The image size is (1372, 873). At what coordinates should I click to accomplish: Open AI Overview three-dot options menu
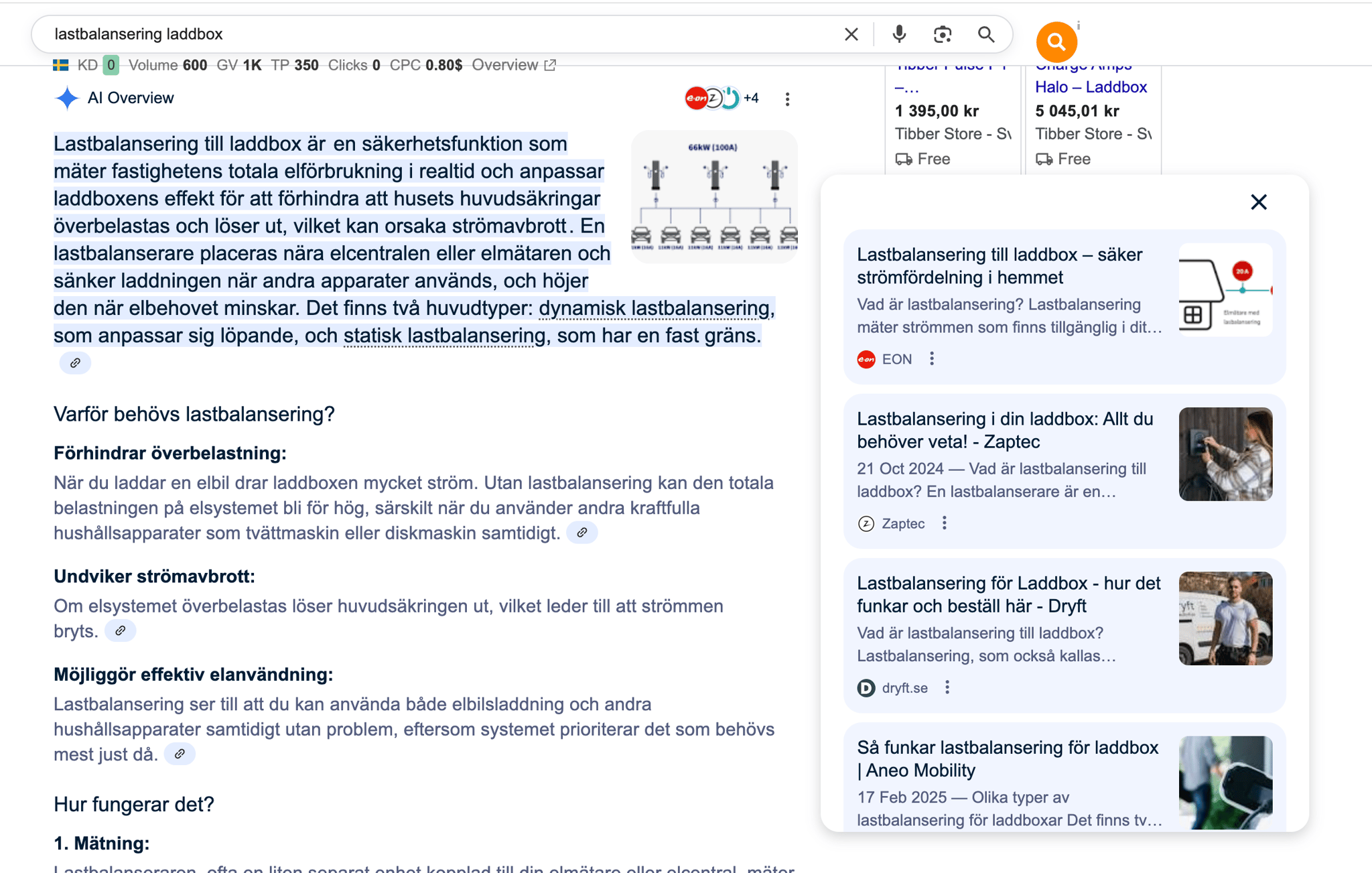click(787, 99)
